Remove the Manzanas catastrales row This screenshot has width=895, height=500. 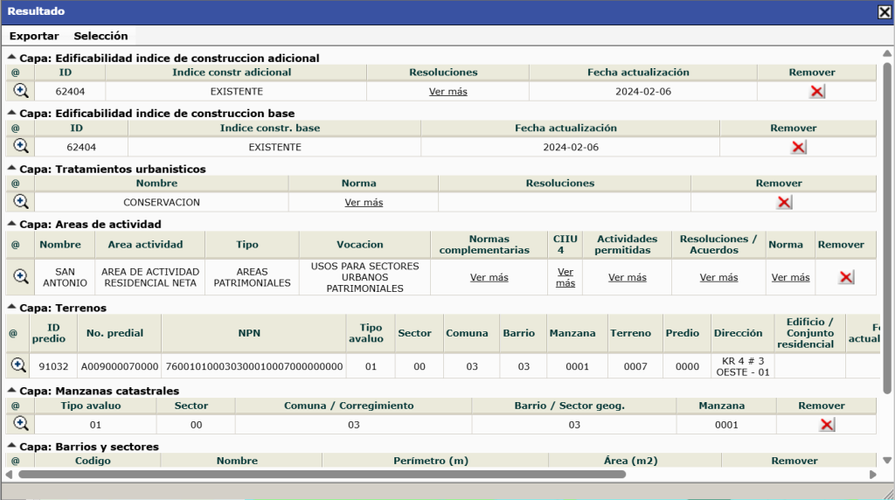[x=827, y=425]
